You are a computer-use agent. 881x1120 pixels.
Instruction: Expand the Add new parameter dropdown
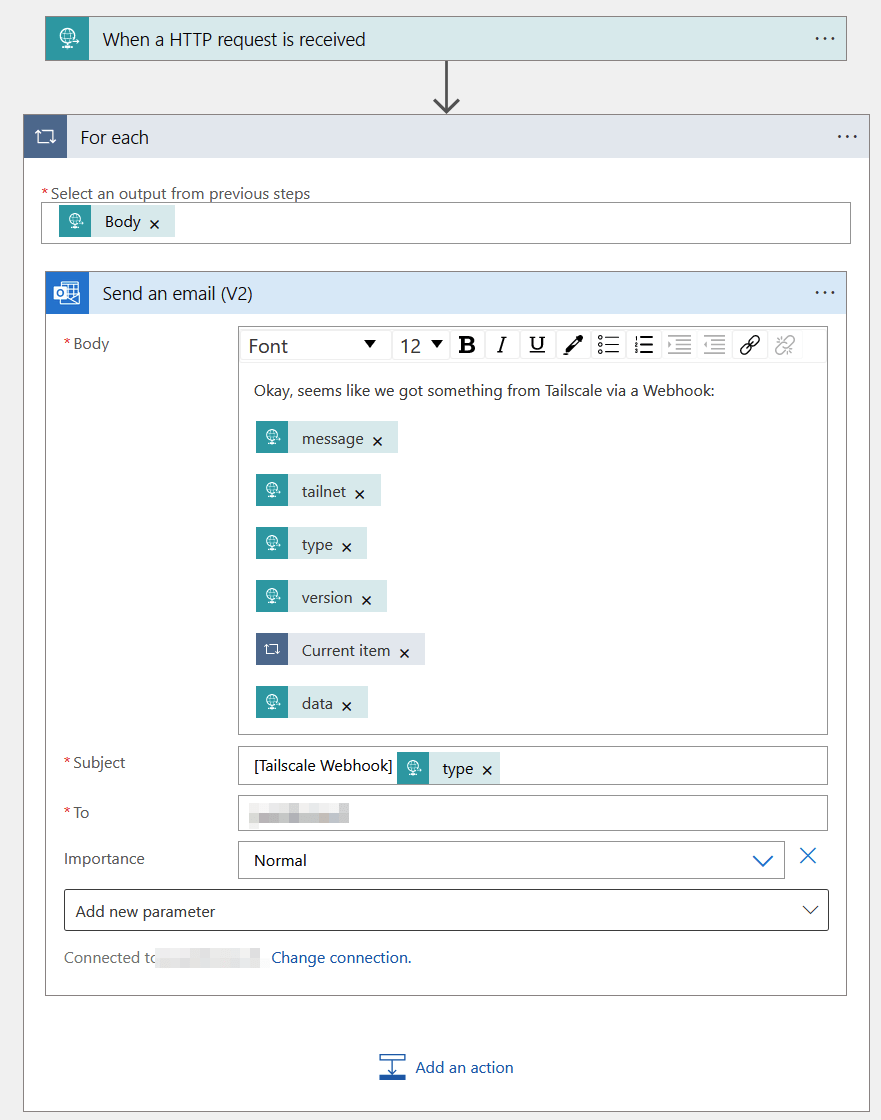(447, 911)
